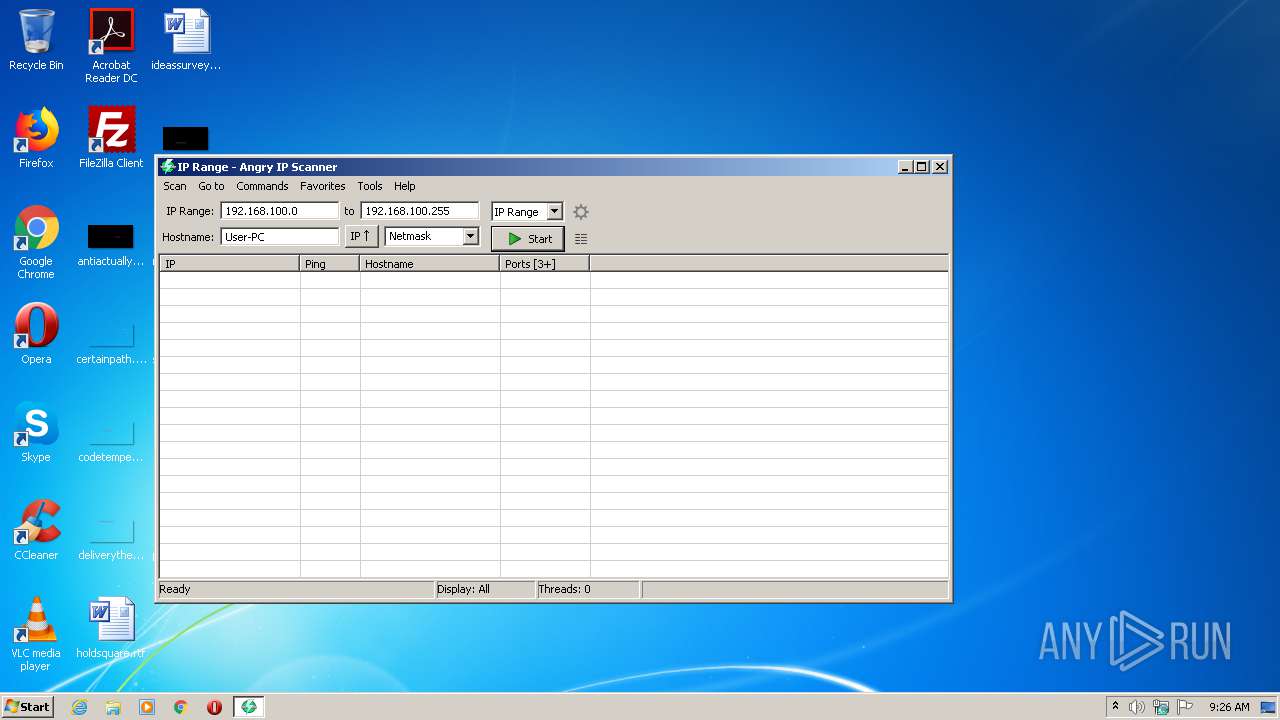Open the Help menu

point(405,186)
